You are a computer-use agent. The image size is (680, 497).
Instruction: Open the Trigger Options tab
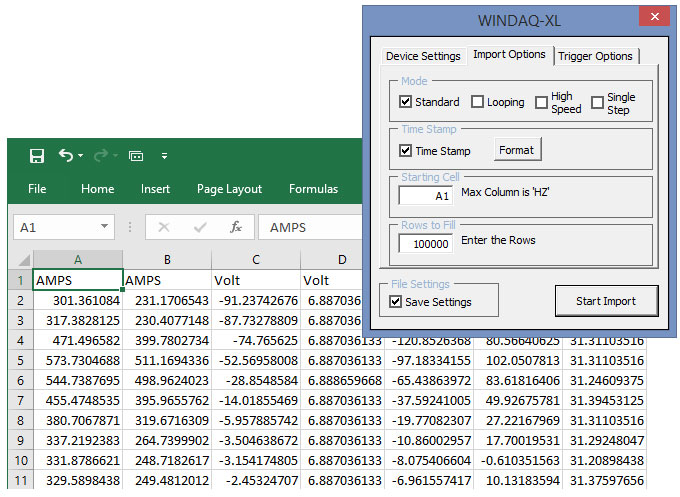click(x=595, y=56)
